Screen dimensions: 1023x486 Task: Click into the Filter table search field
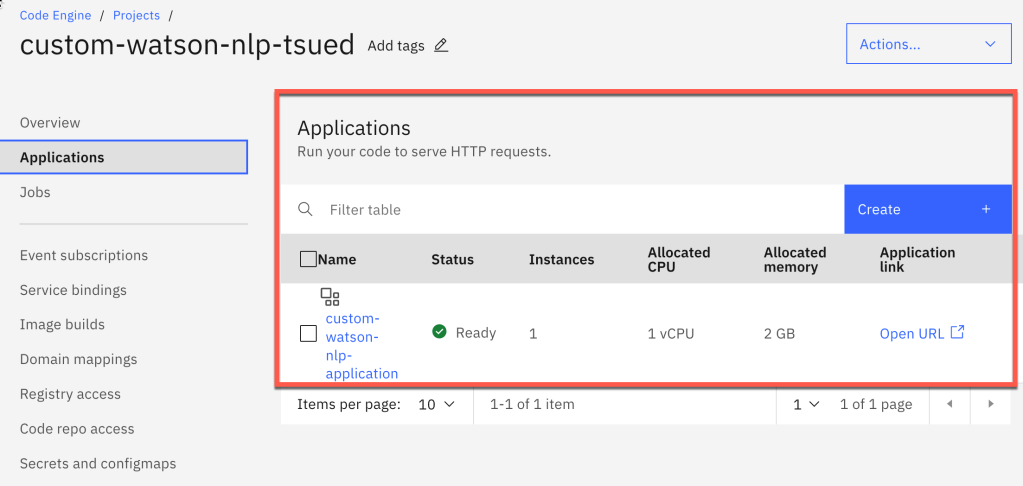[x=580, y=209]
